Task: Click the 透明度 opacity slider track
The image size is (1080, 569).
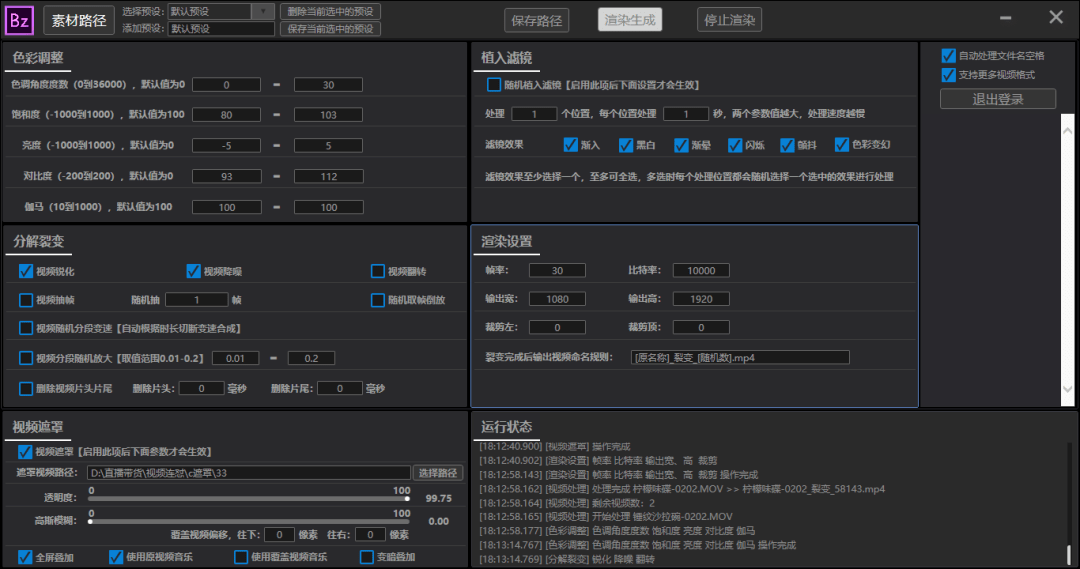Action: pyautogui.click(x=249, y=498)
